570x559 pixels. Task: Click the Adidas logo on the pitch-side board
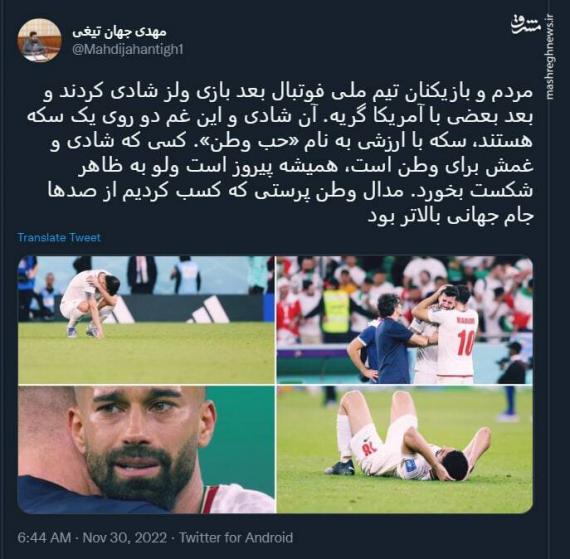209,310
